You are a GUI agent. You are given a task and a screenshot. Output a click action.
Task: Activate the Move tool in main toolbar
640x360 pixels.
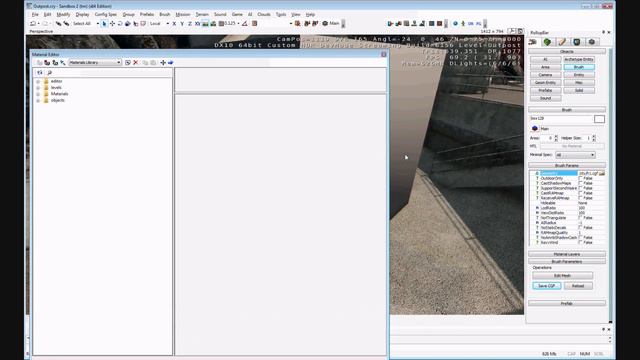112,24
